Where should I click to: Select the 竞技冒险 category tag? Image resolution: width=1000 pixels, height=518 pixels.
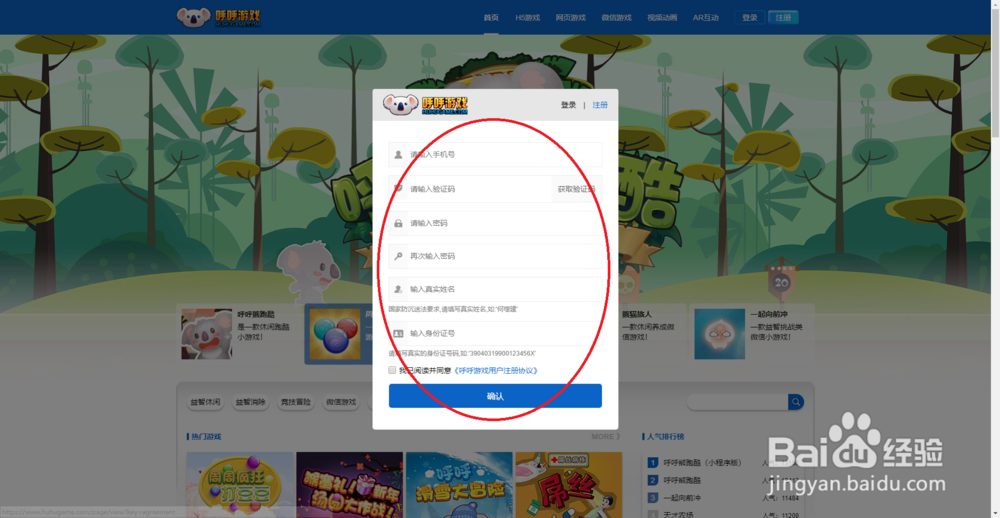[295, 403]
